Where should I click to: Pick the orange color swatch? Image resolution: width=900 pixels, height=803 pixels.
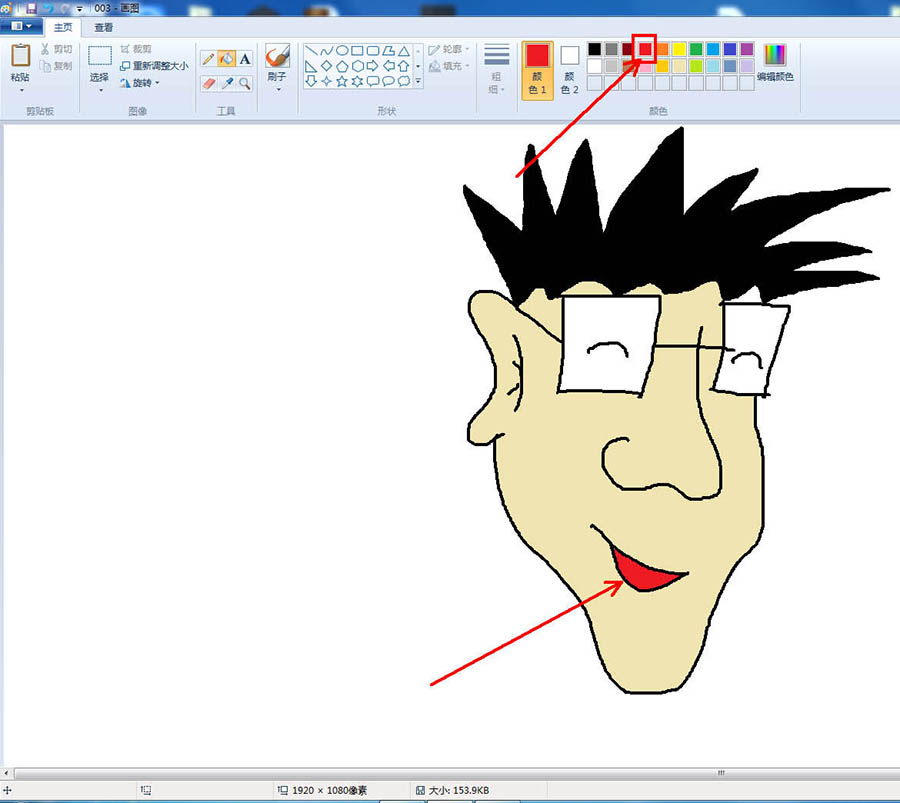click(x=662, y=49)
